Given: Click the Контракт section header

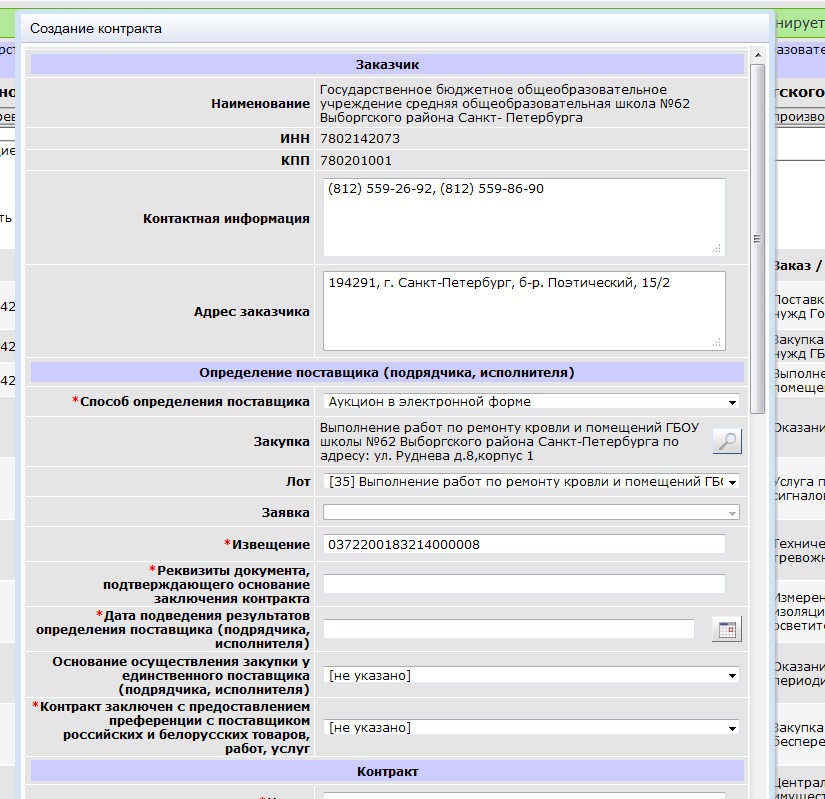Looking at the screenshot, I should (387, 772).
